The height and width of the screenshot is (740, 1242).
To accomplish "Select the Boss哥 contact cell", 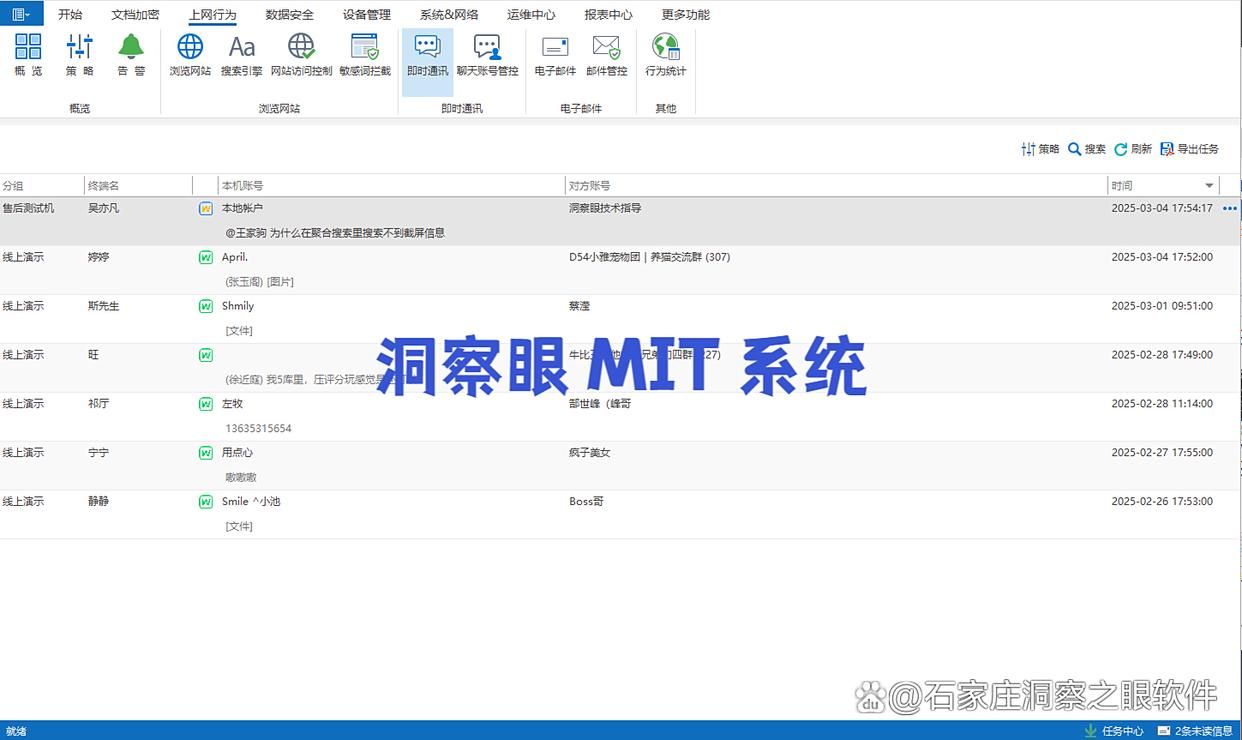I will (x=586, y=502).
